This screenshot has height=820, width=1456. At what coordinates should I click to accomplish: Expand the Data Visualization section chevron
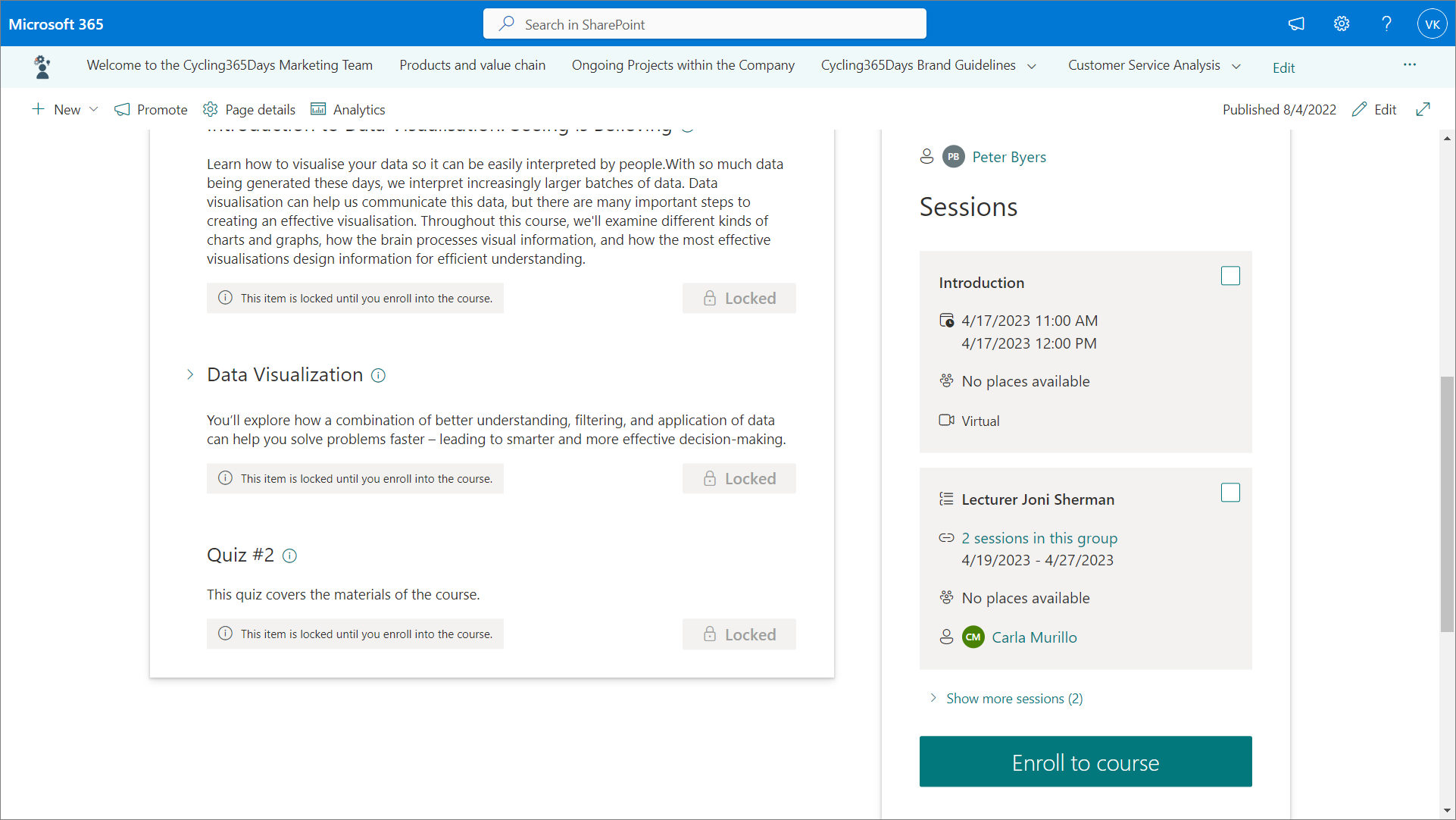pyautogui.click(x=190, y=374)
